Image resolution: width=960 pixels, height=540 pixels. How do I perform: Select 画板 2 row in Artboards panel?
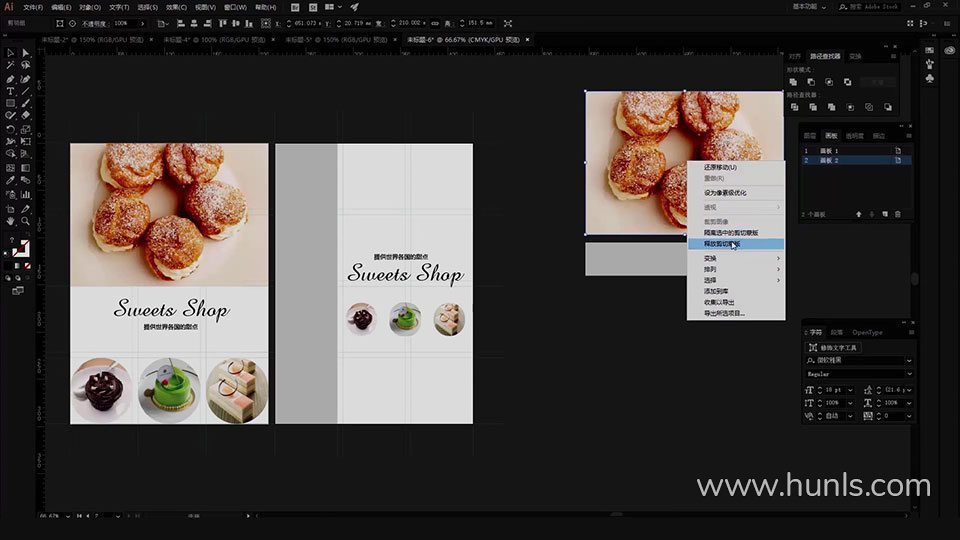(x=857, y=160)
